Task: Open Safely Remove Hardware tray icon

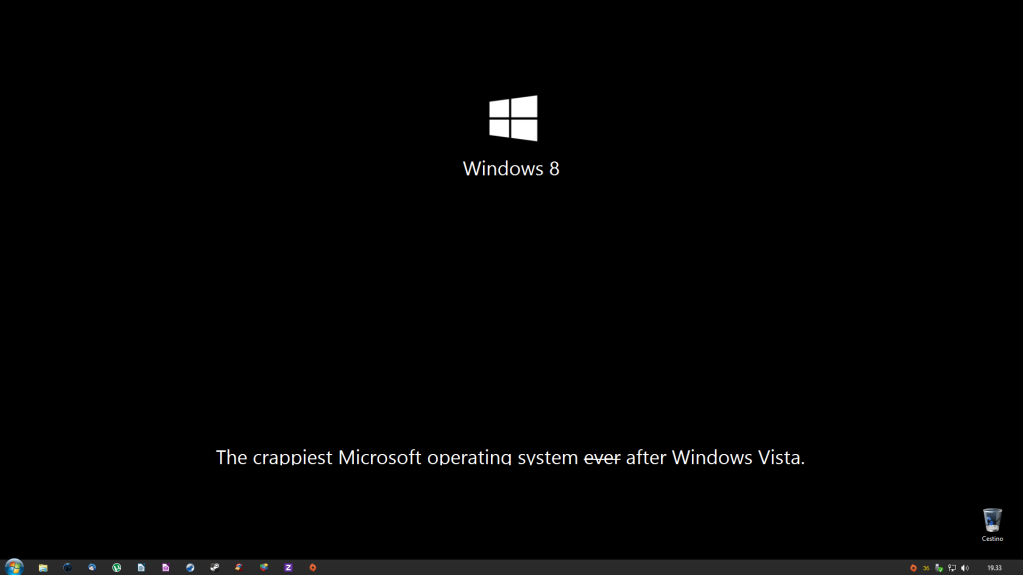Action: (x=939, y=567)
